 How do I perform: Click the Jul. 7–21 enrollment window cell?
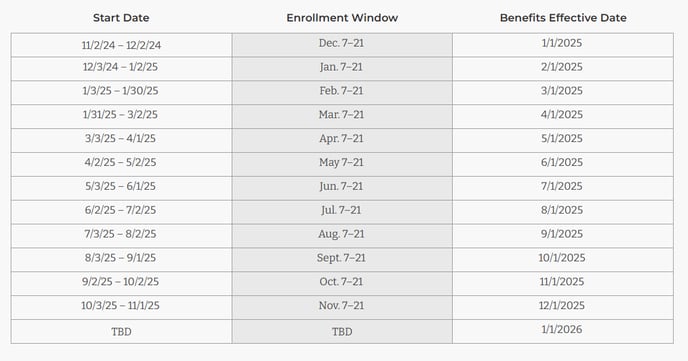point(342,212)
